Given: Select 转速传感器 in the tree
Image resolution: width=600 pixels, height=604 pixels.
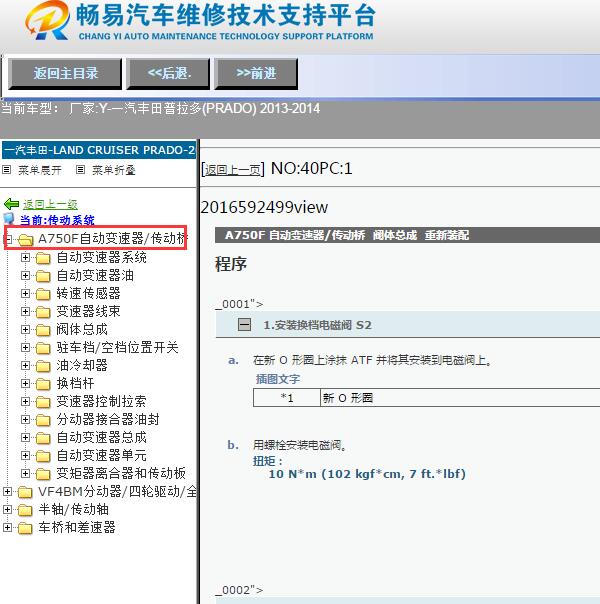Looking at the screenshot, I should coord(89,294).
